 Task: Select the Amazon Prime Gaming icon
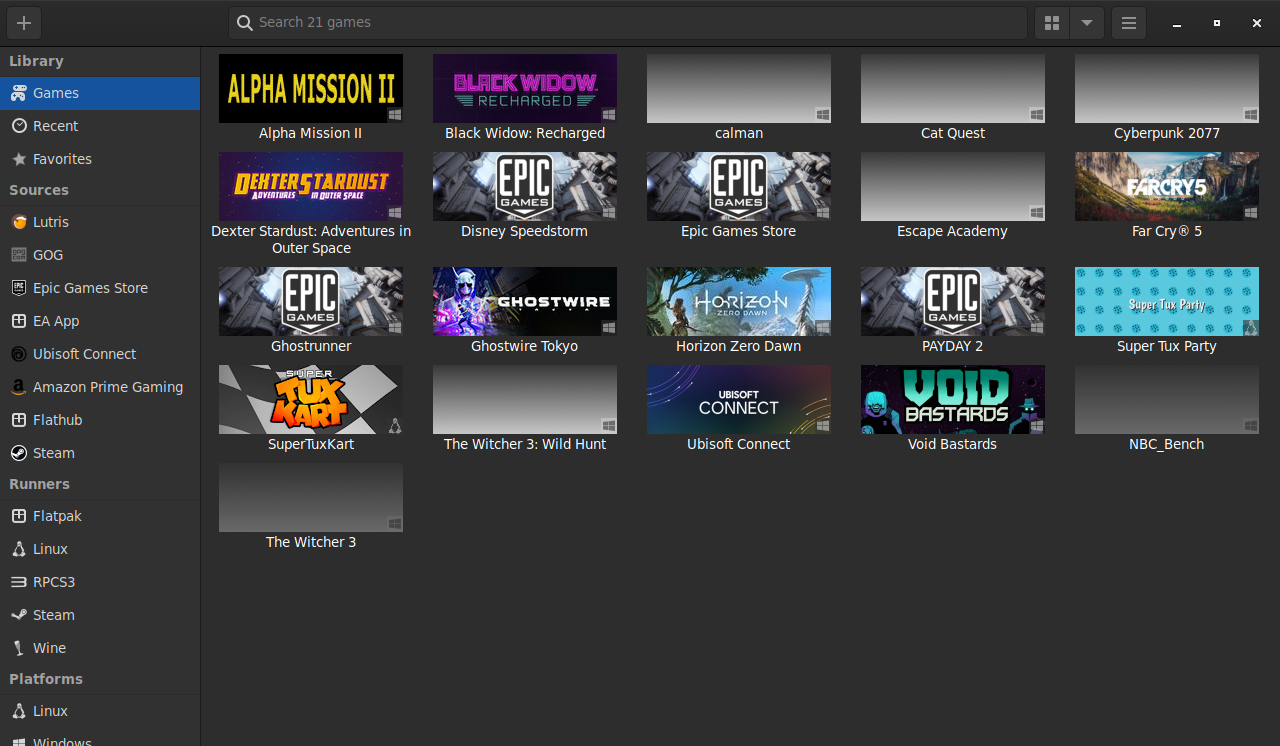(19, 387)
